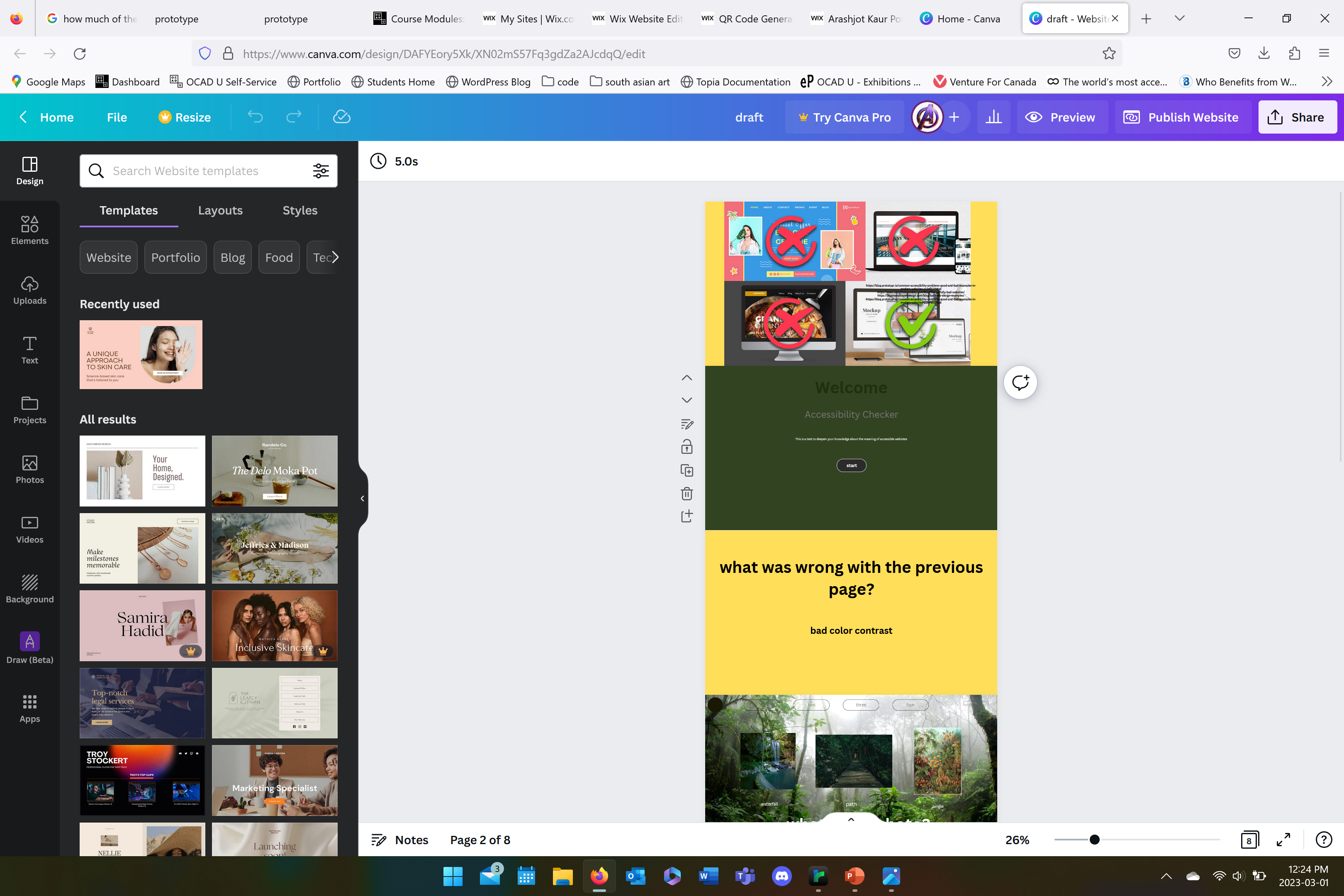Expand more template category chips
This screenshot has width=1344, height=896.
(x=336, y=257)
